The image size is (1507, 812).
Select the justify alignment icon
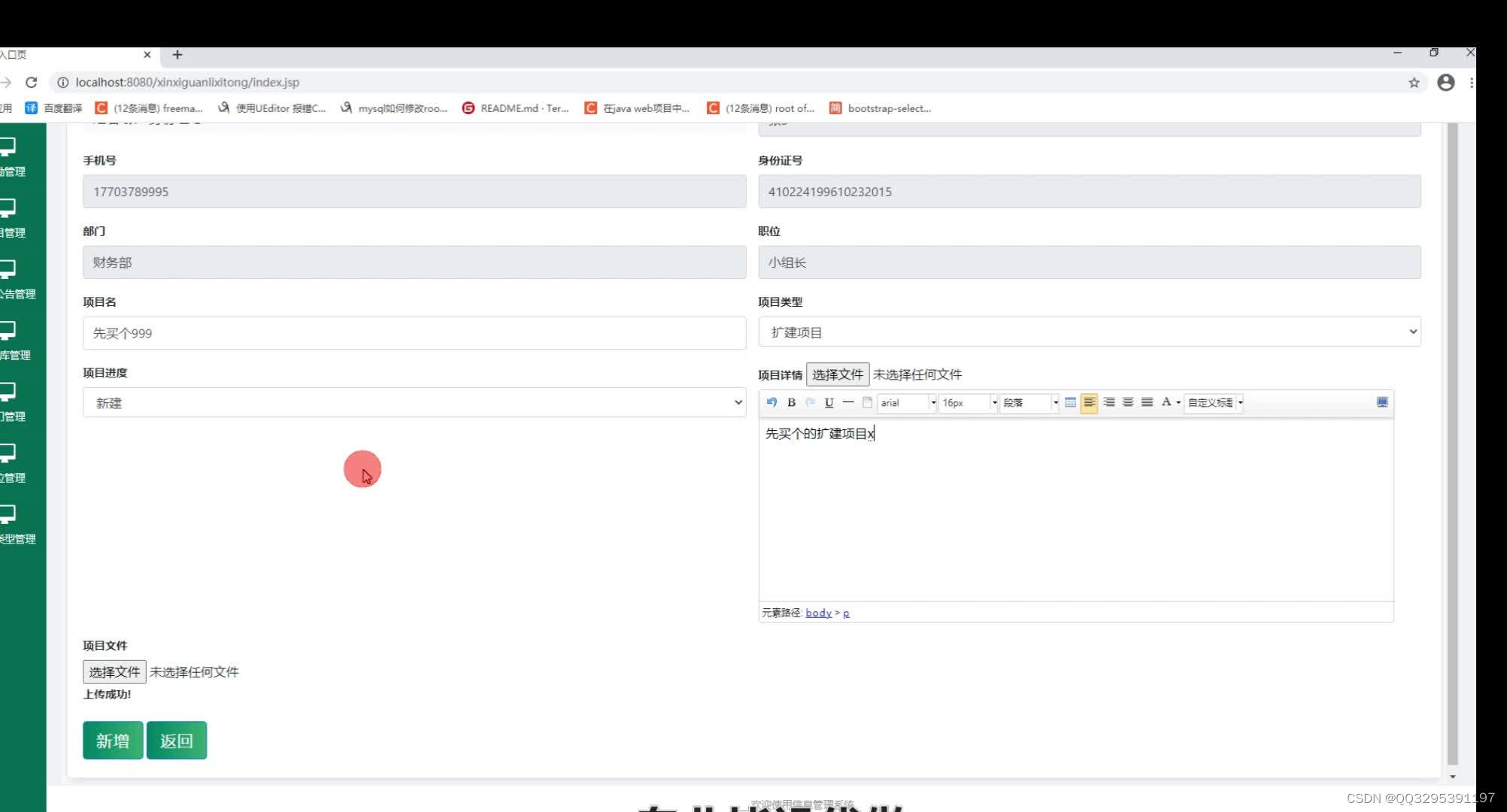click(1147, 402)
